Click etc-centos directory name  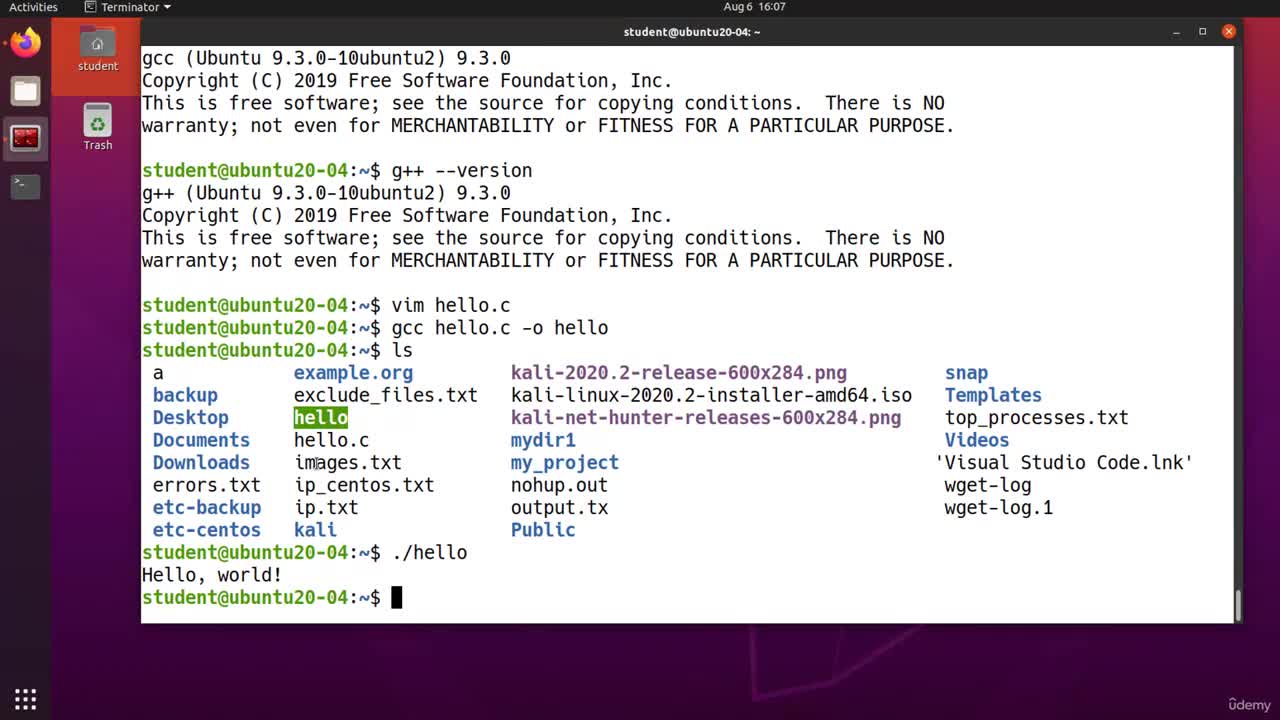pos(206,530)
